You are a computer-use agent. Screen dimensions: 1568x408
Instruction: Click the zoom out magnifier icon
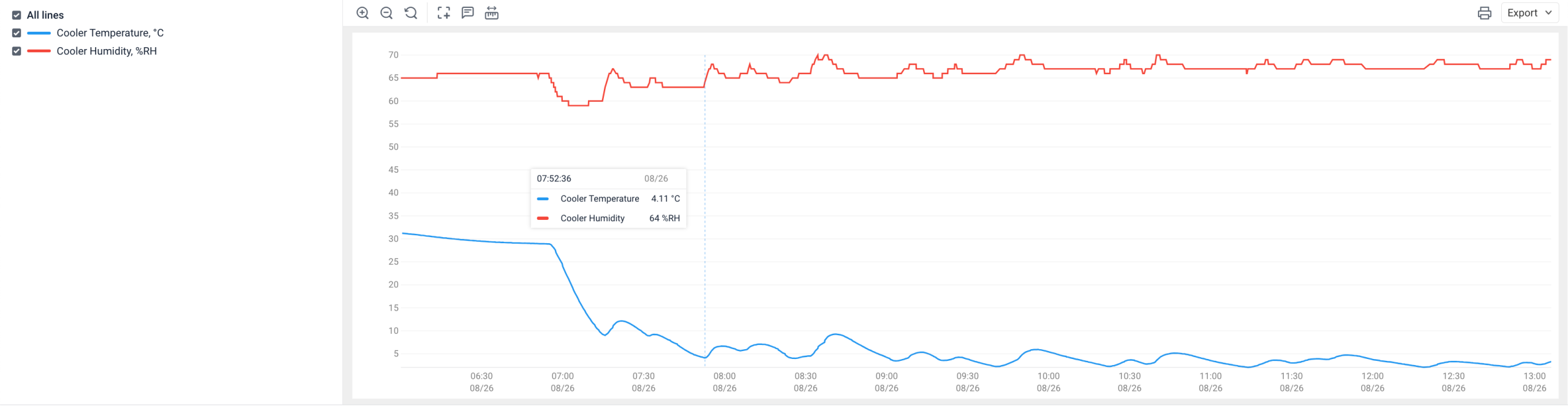[x=386, y=13]
